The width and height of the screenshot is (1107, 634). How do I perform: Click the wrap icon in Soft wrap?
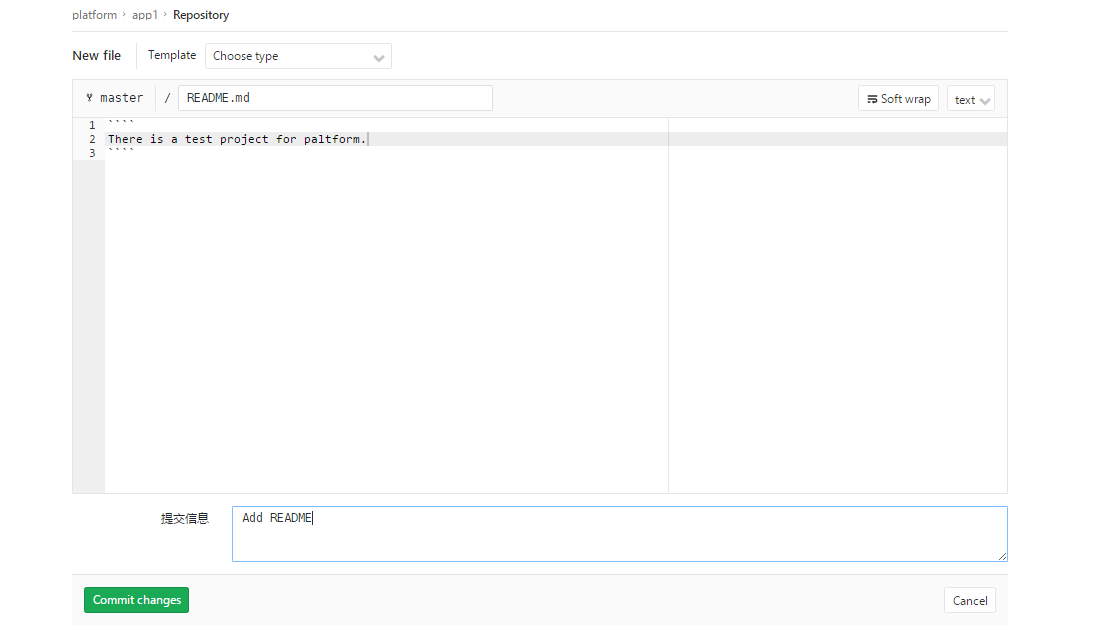point(872,100)
